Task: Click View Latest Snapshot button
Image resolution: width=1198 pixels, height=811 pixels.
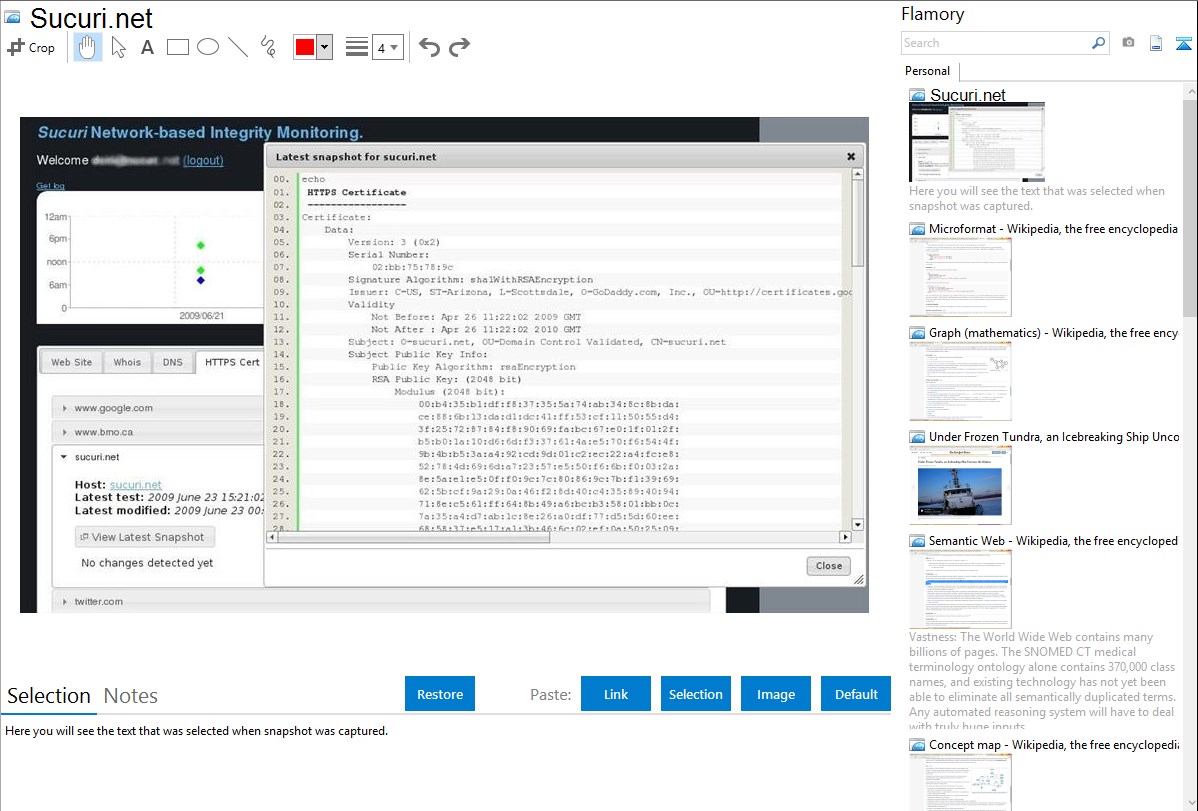Action: point(145,537)
